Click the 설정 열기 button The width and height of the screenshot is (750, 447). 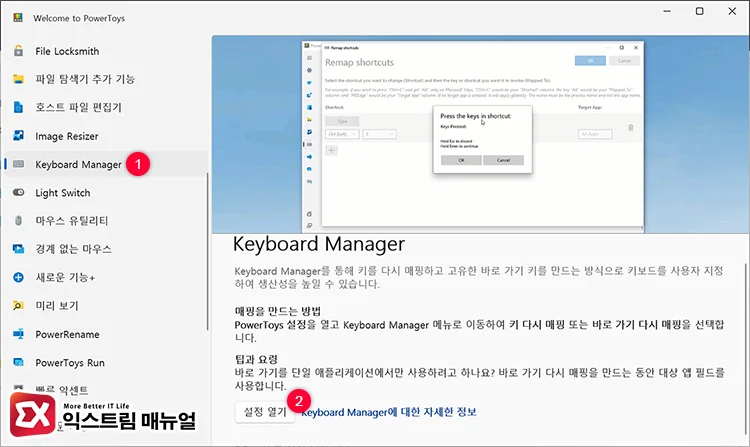click(265, 412)
